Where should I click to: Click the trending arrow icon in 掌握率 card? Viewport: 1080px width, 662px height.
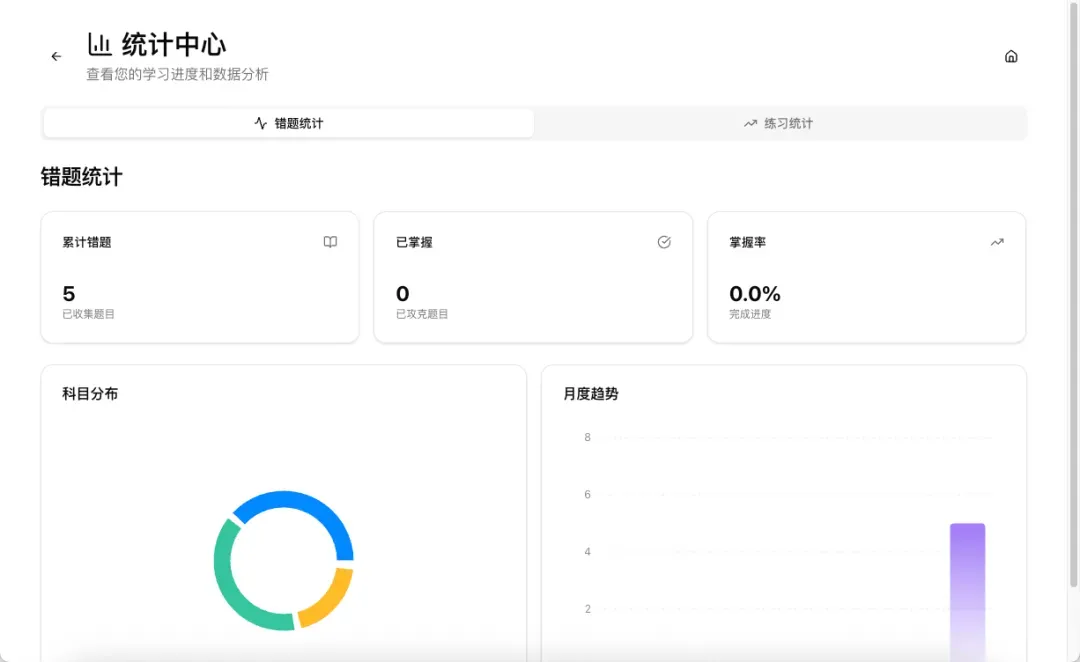997,242
